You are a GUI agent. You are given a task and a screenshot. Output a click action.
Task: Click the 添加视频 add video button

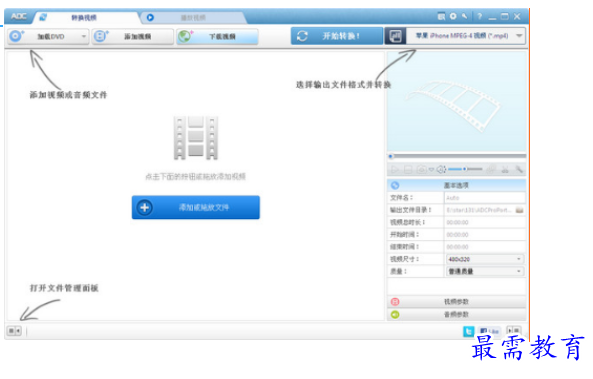click(x=132, y=36)
